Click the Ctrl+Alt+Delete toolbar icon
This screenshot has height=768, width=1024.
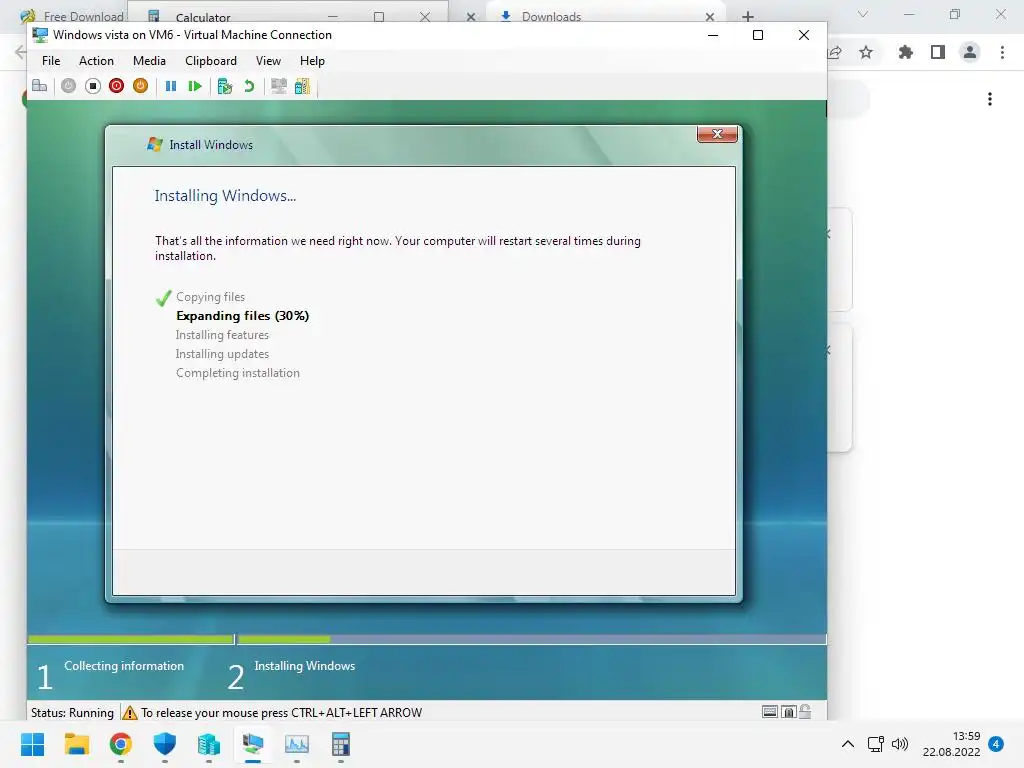click(x=39, y=86)
